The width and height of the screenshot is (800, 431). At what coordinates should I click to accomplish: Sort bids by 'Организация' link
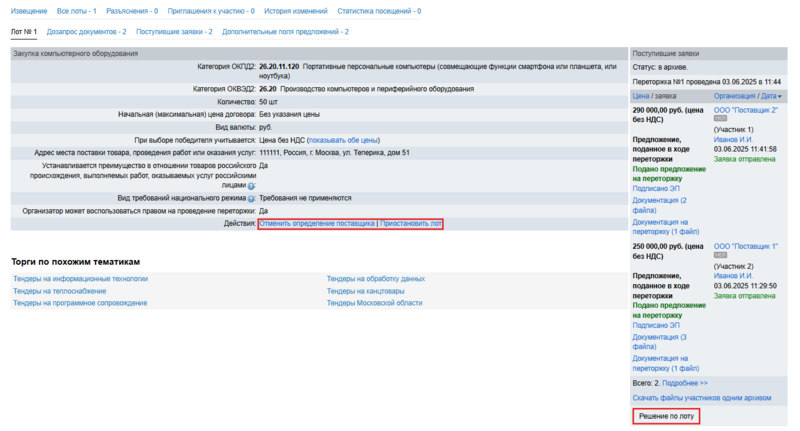pyautogui.click(x=734, y=96)
